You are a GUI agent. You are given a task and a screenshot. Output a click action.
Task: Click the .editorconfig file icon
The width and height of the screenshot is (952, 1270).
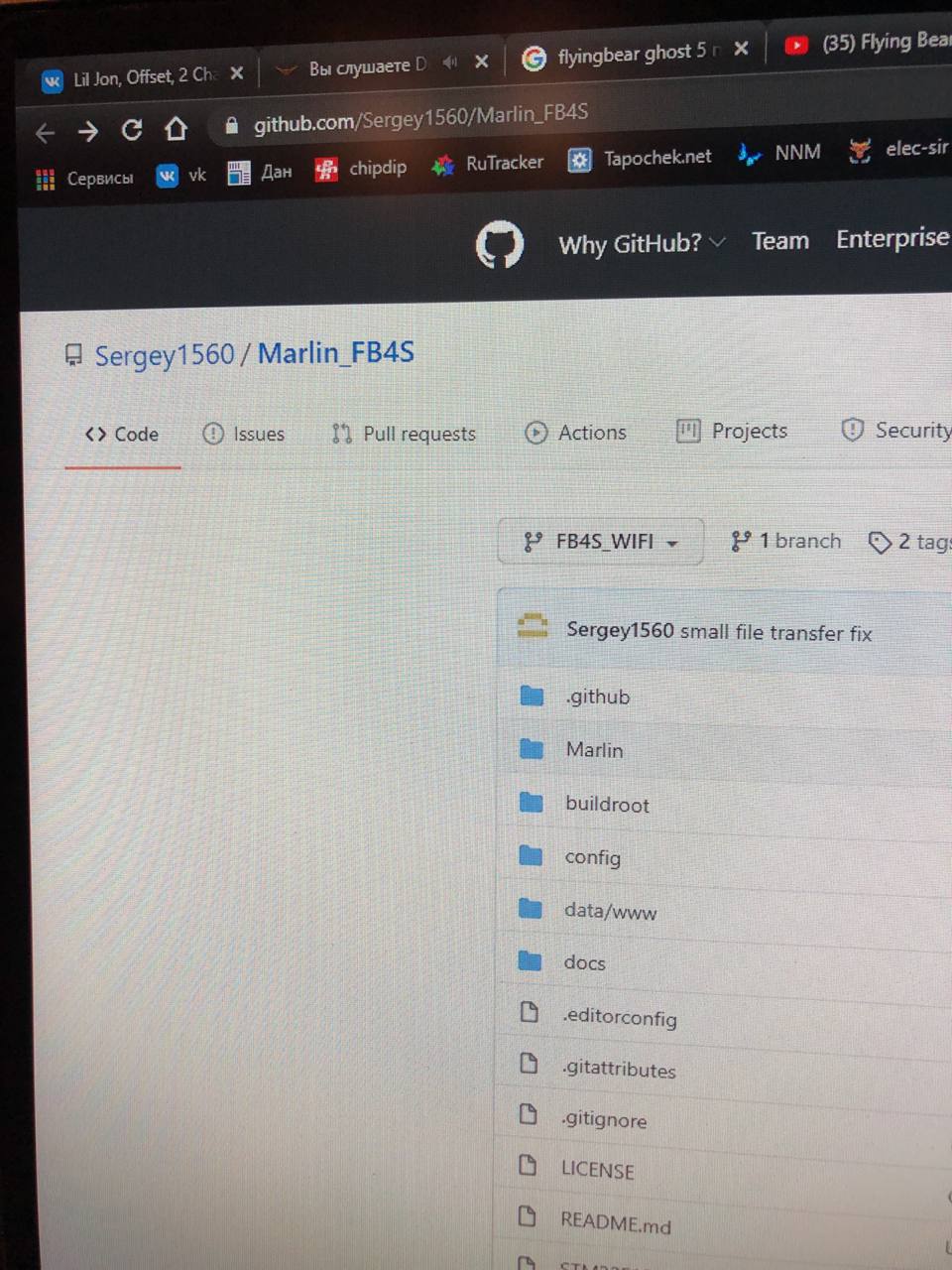530,1011
